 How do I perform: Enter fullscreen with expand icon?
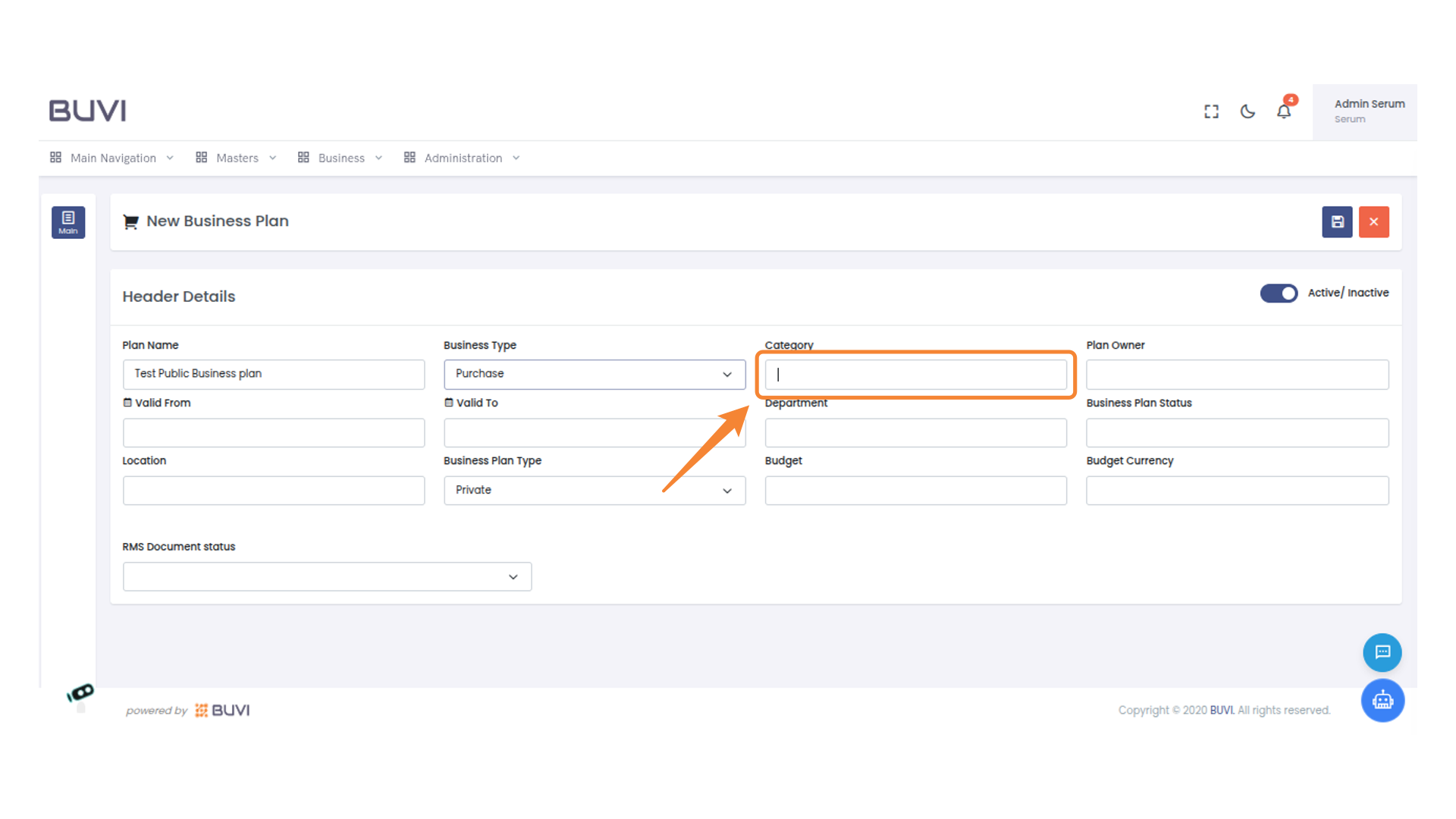(1211, 111)
